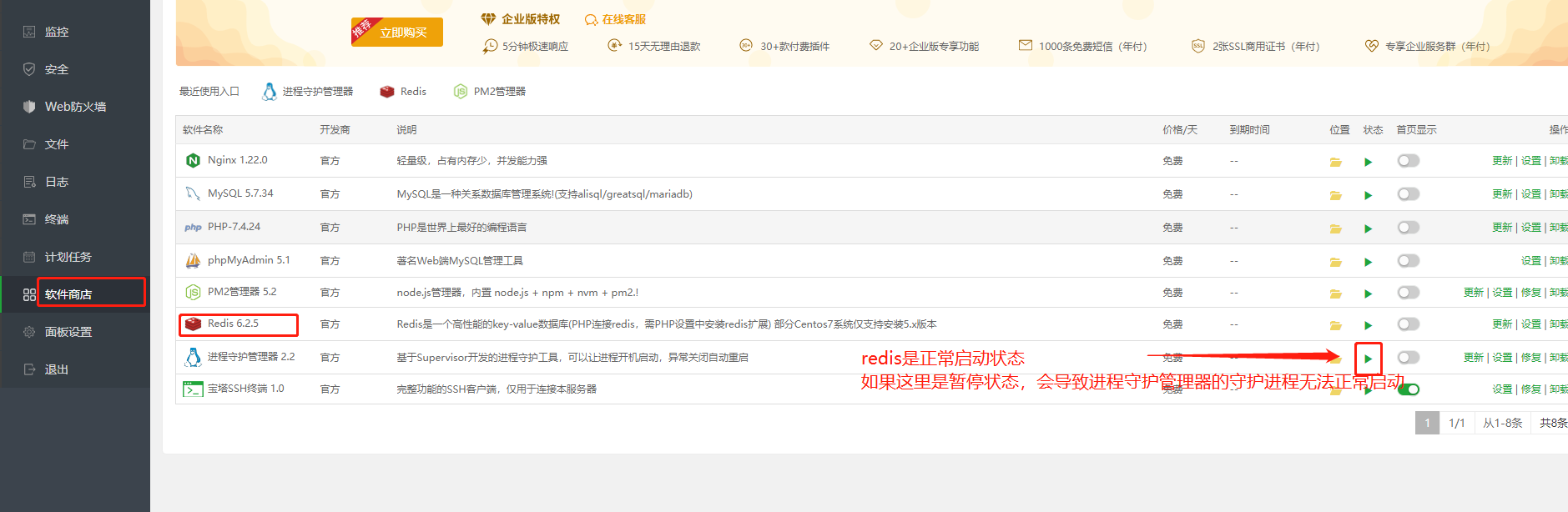This screenshot has width=1568, height=512.
Task: Open the PHP-7.4.24 folder location icon
Action: (1335, 228)
